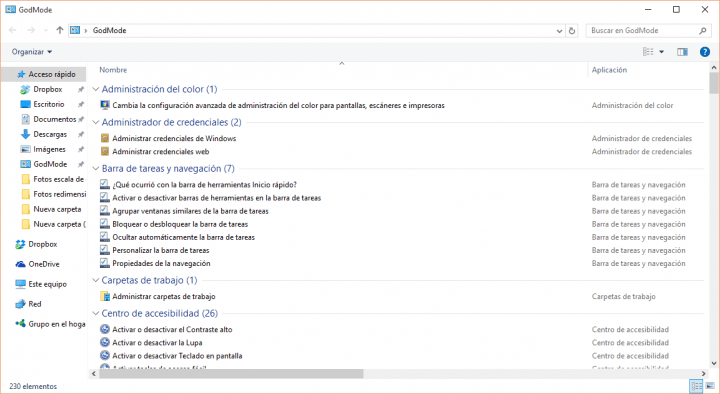Click the Escritorio desktop icon in sidebar
This screenshot has height=394, width=720.
pyautogui.click(x=25, y=104)
